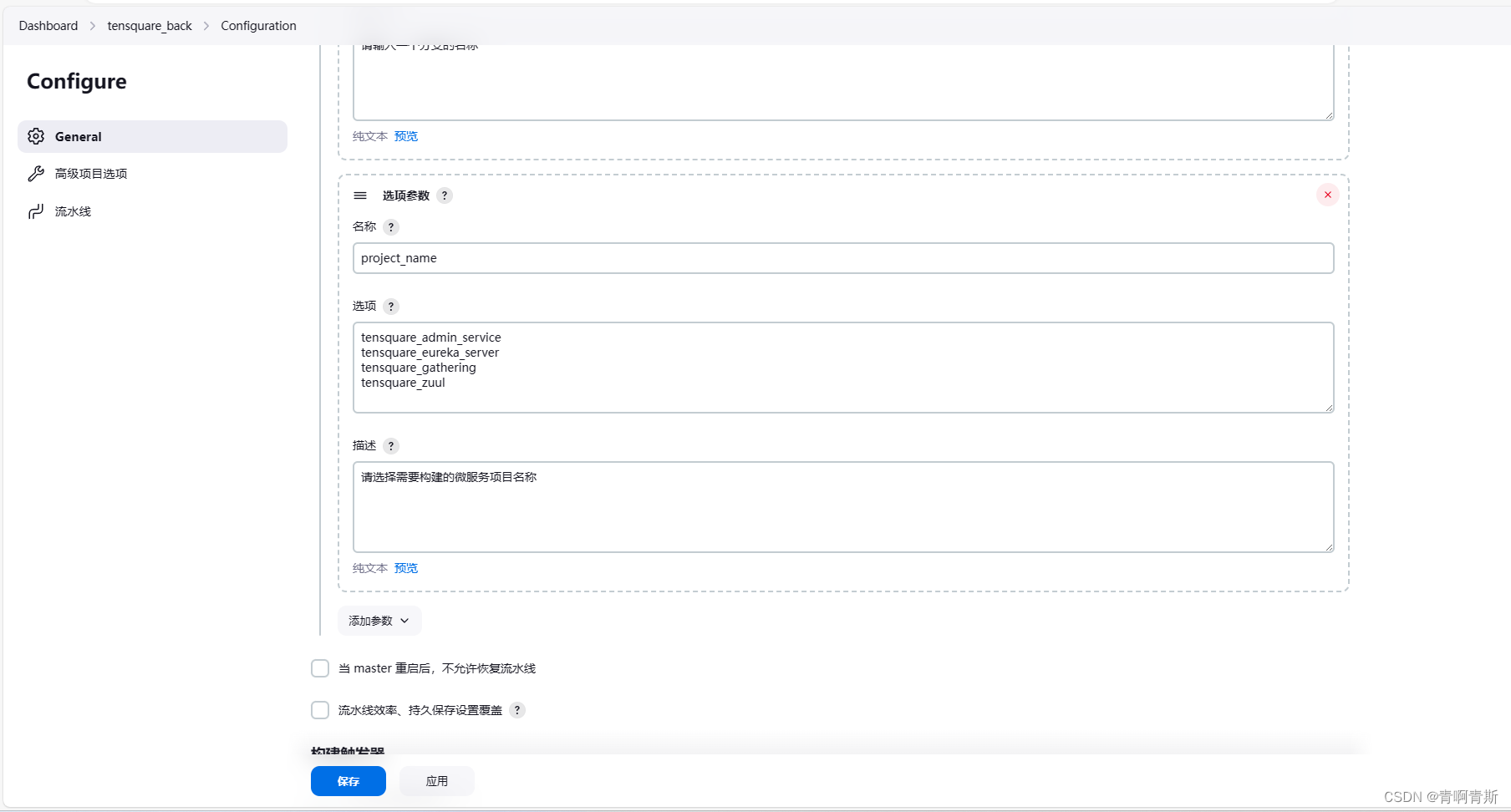
Task: Click the 保存 save button
Action: point(348,781)
